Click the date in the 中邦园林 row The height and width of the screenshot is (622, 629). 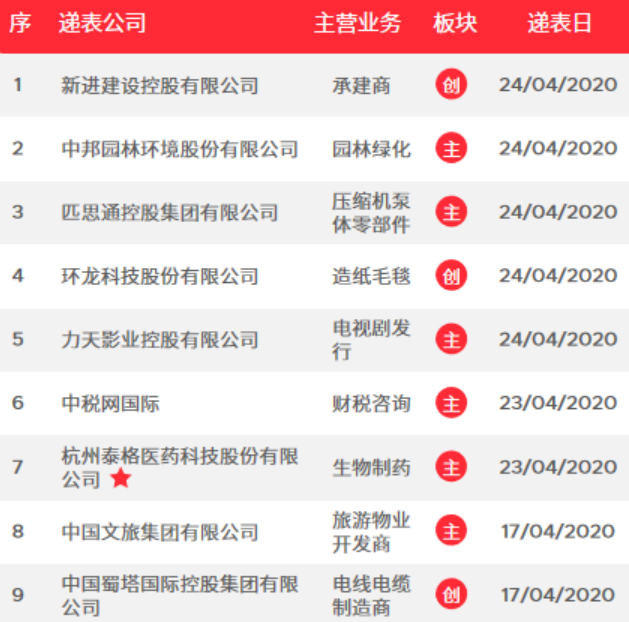(558, 148)
